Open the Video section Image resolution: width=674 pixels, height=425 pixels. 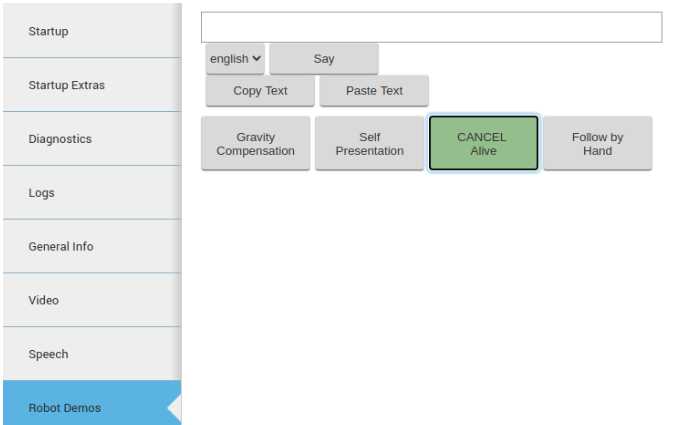coord(92,300)
